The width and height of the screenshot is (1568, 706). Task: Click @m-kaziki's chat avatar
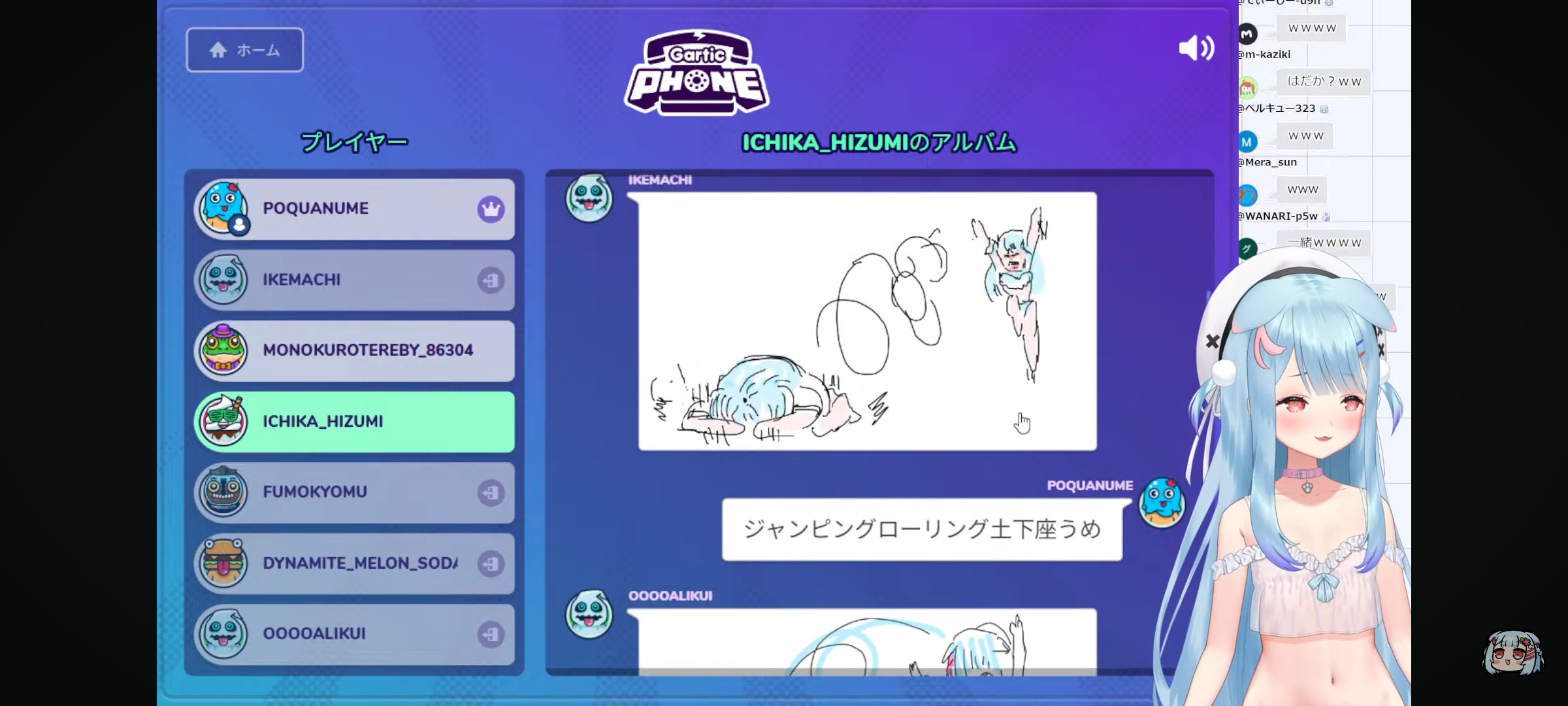coord(1247,34)
